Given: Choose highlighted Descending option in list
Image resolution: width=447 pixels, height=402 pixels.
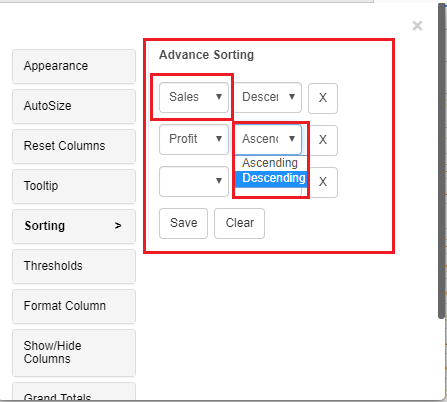Looking at the screenshot, I should pos(270,178).
